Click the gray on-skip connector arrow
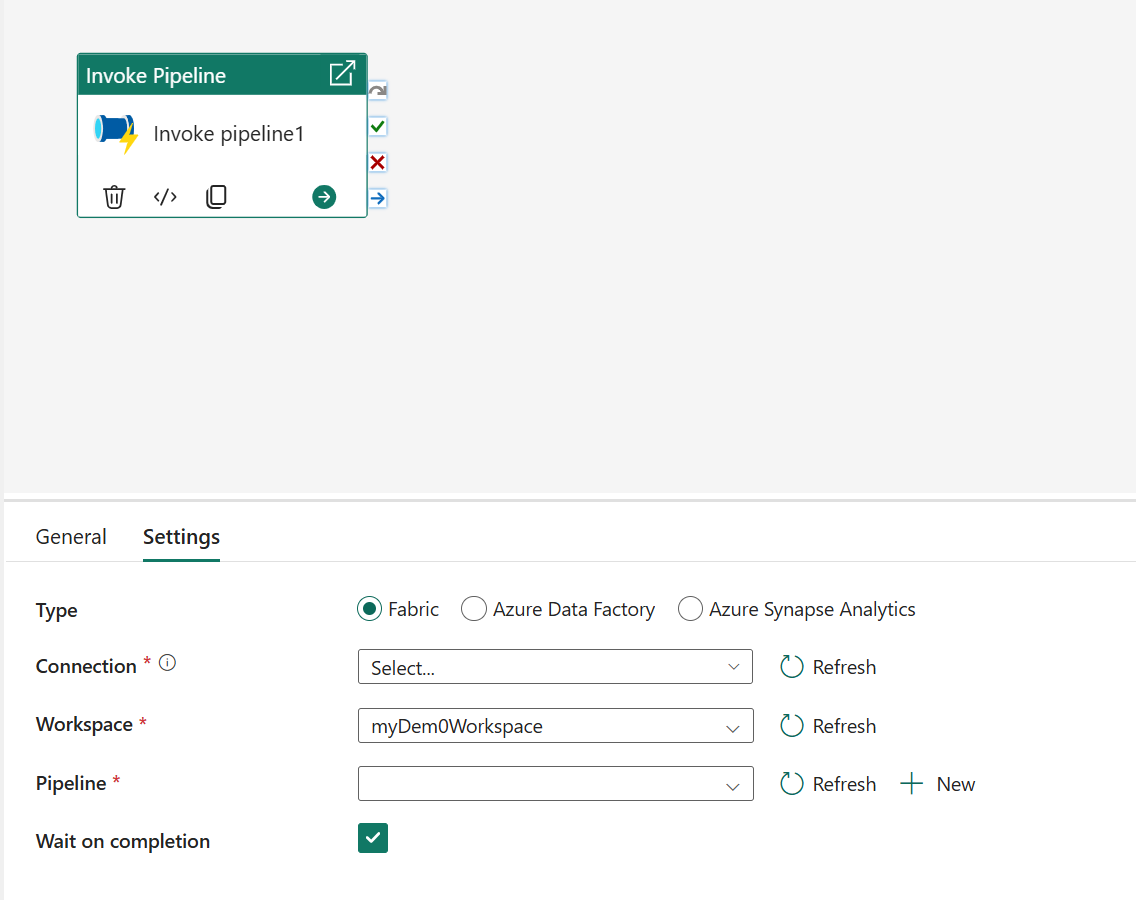This screenshot has height=900, width=1136. (x=377, y=92)
